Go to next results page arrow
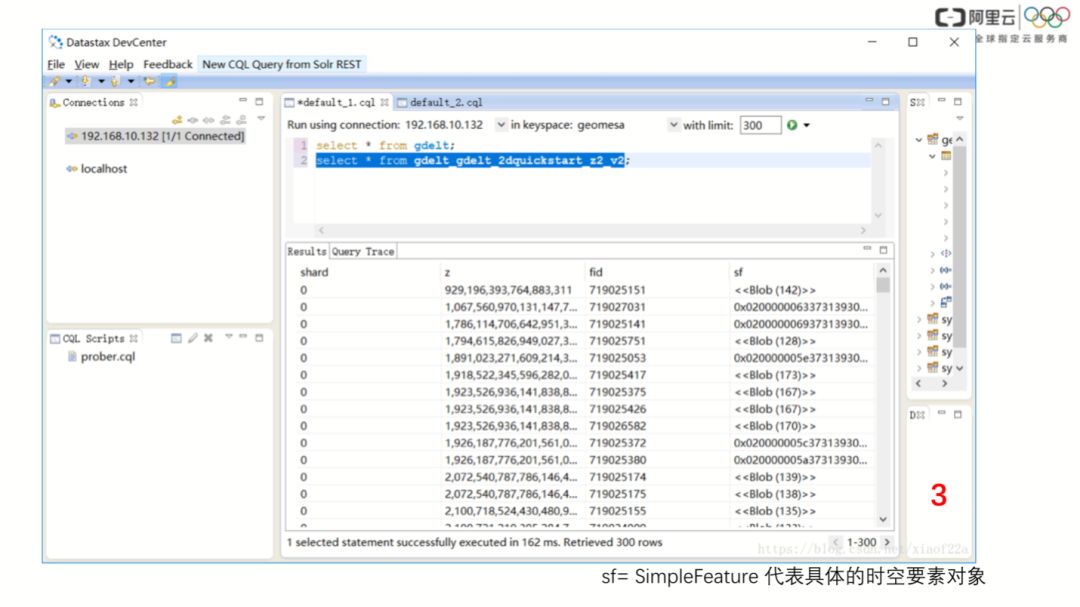This screenshot has width=1080, height=607. (x=886, y=542)
